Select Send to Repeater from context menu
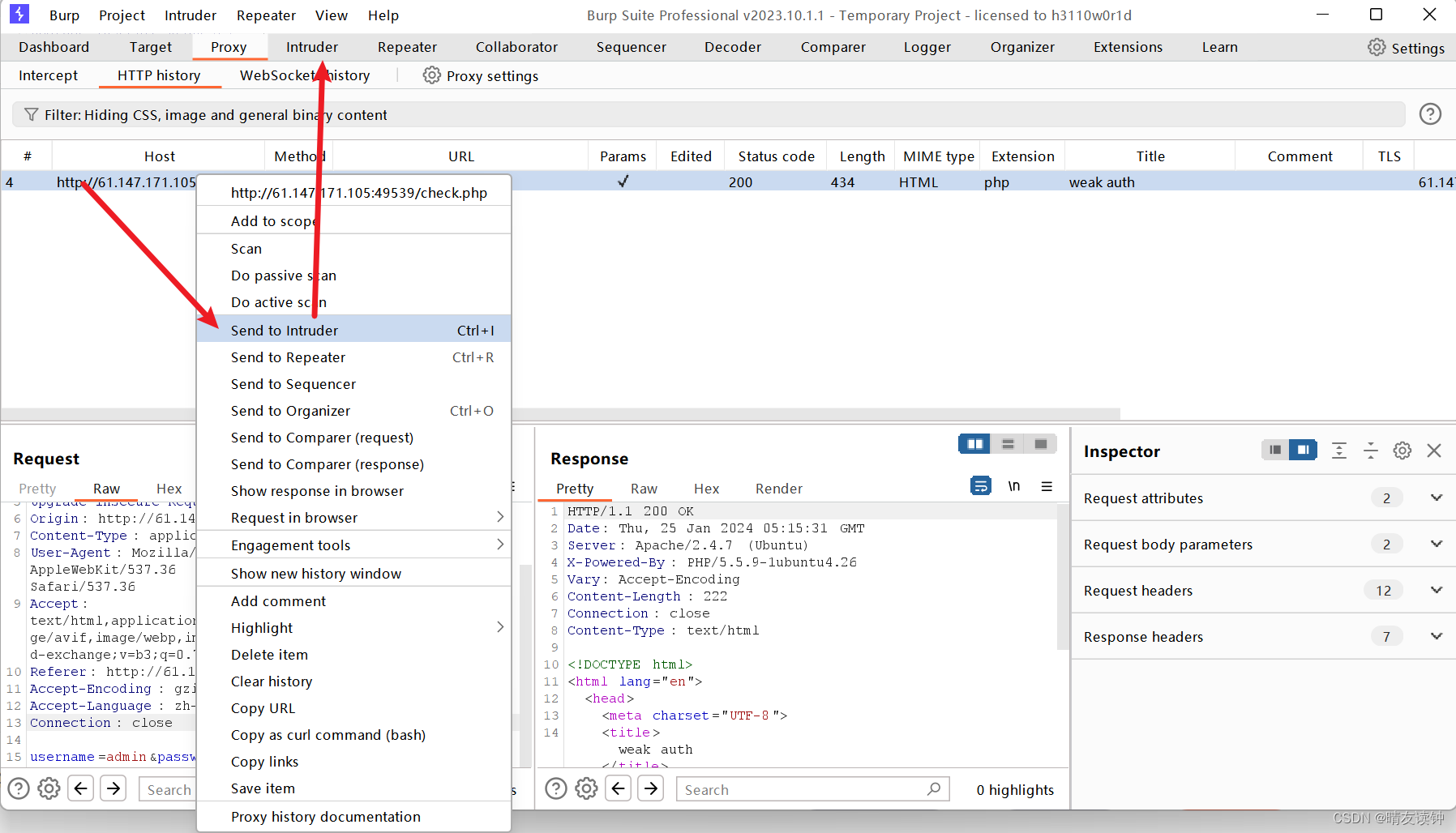This screenshot has height=833, width=1456. 288,357
